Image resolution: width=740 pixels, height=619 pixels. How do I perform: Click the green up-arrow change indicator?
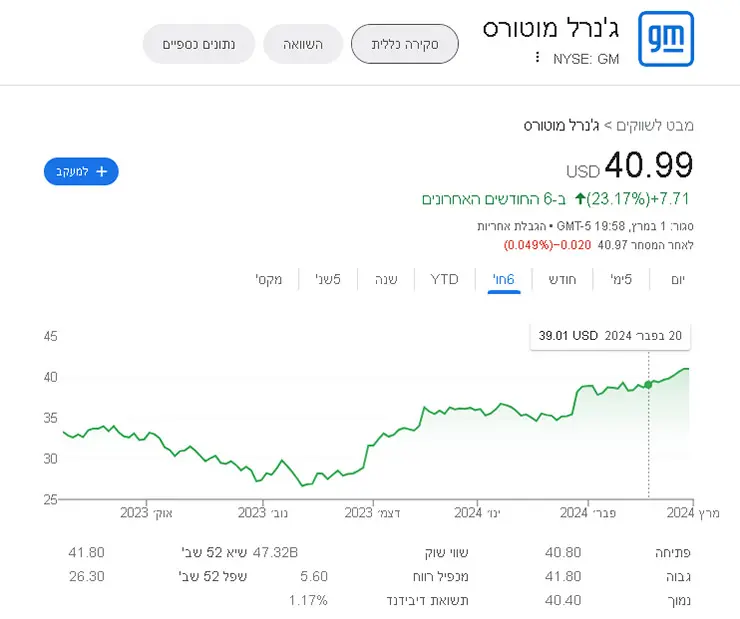click(x=580, y=199)
